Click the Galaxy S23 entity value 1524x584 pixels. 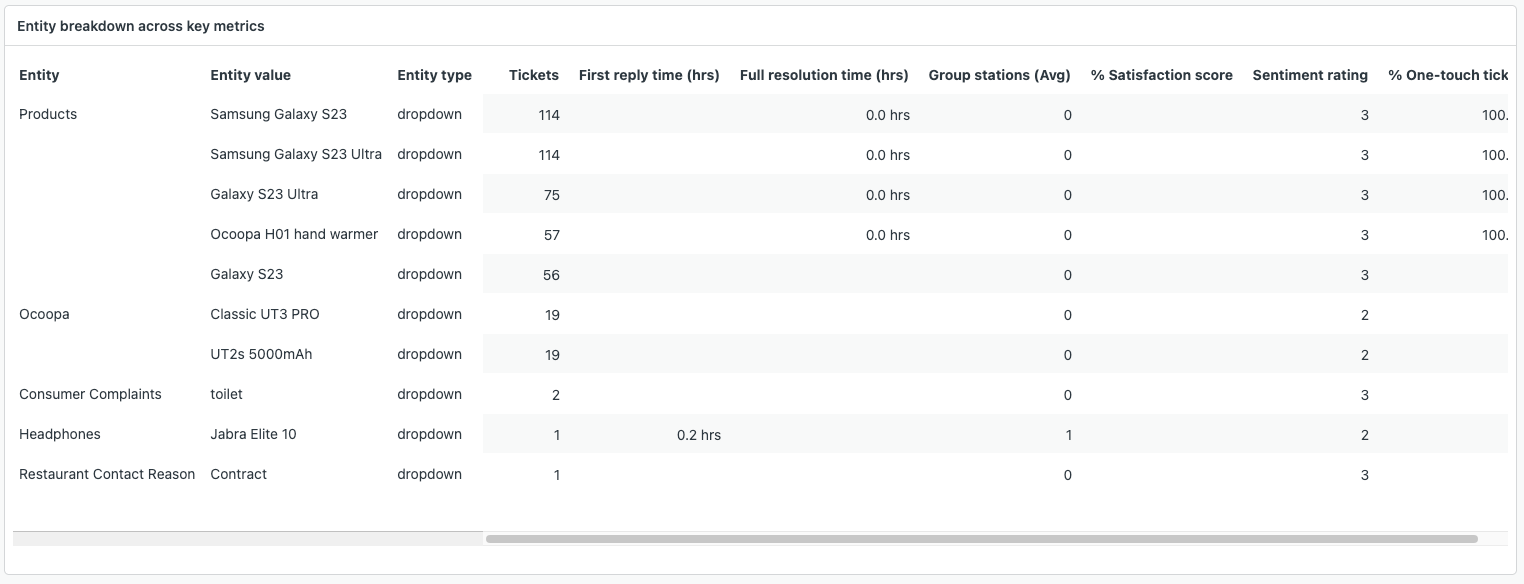pyautogui.click(x=247, y=274)
